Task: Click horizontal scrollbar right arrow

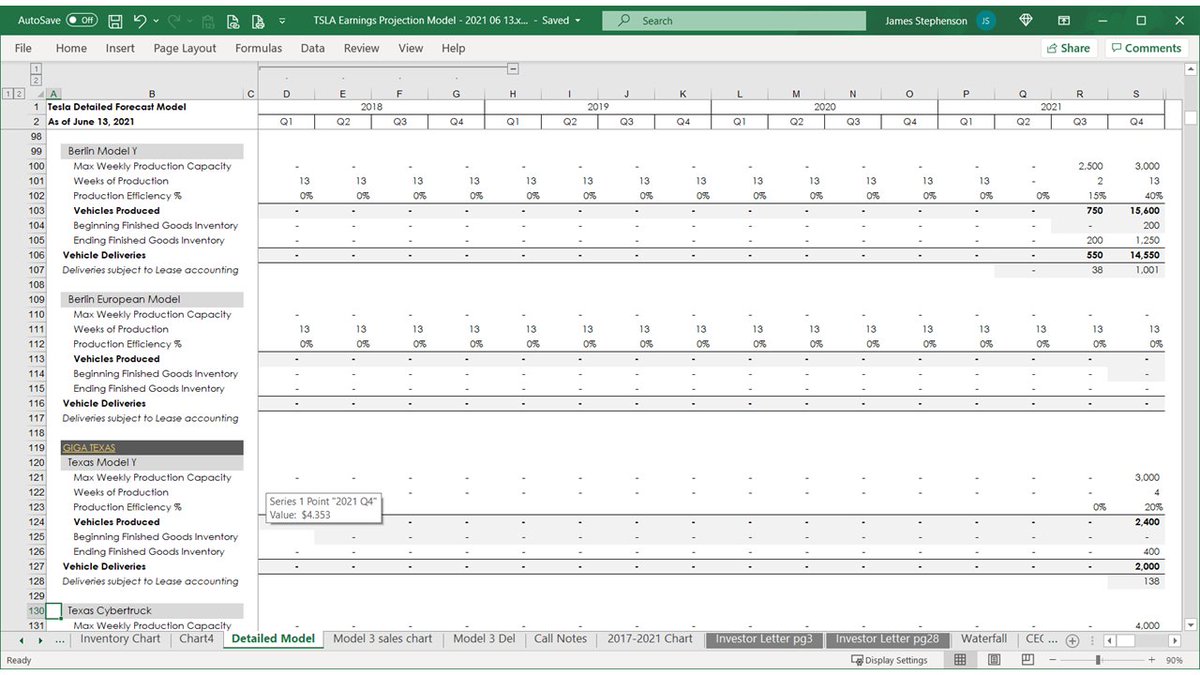Action: point(1176,640)
